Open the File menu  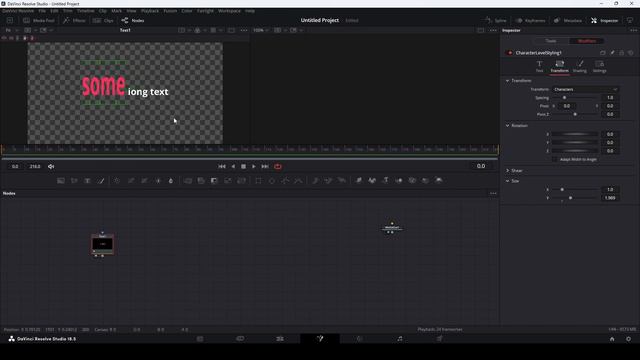click(42, 11)
